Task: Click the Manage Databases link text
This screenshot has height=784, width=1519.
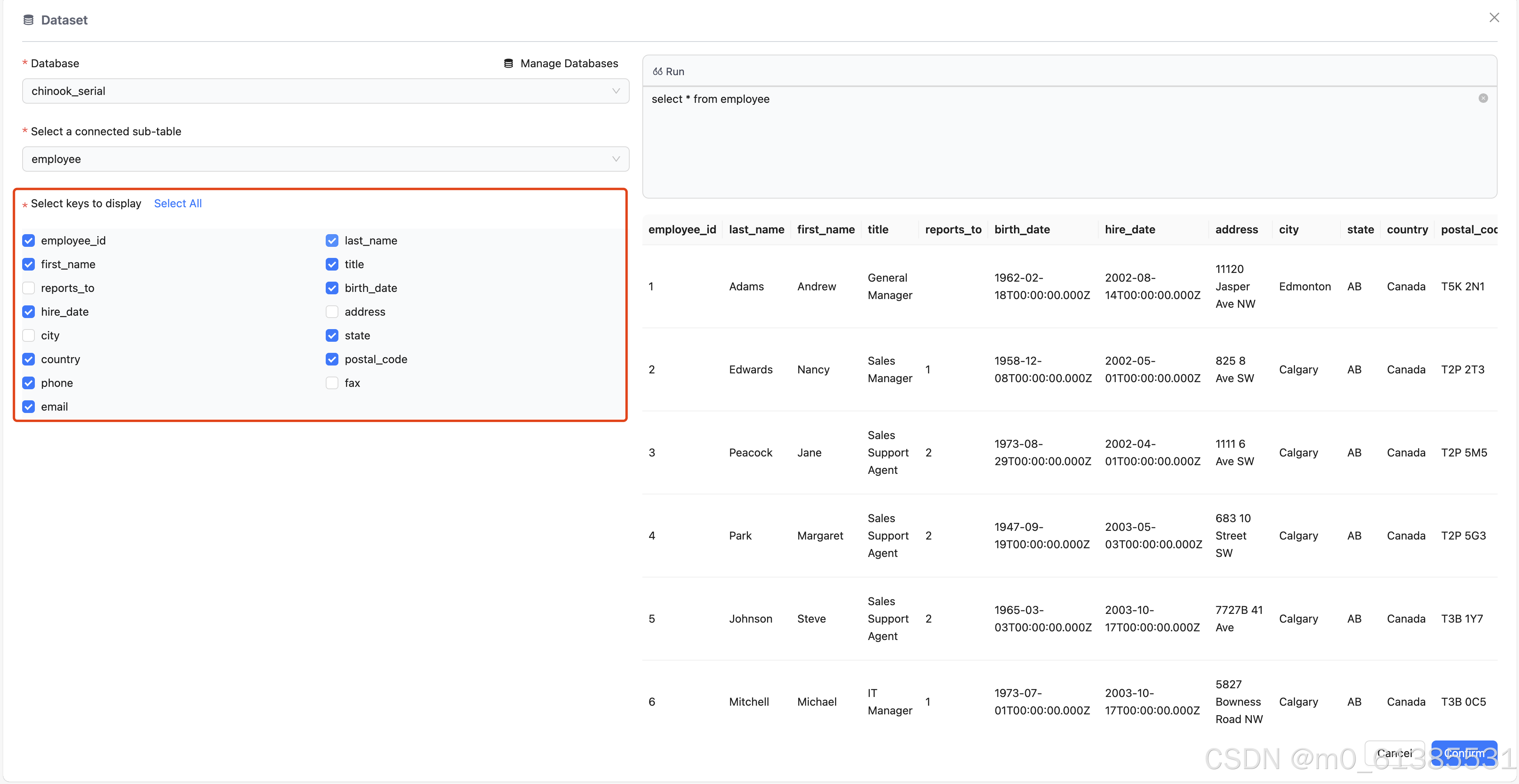Action: tap(568, 63)
